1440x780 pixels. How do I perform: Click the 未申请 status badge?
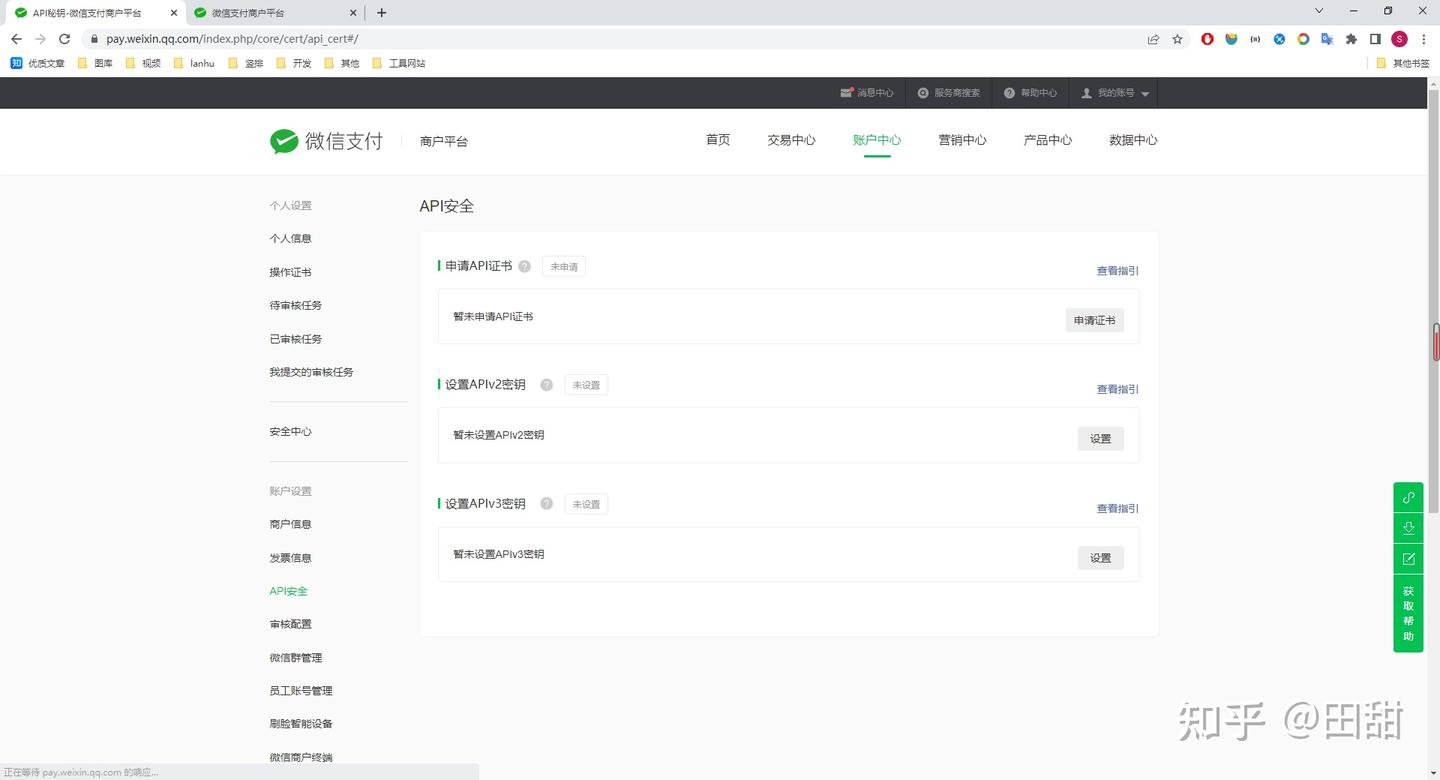pyautogui.click(x=564, y=267)
